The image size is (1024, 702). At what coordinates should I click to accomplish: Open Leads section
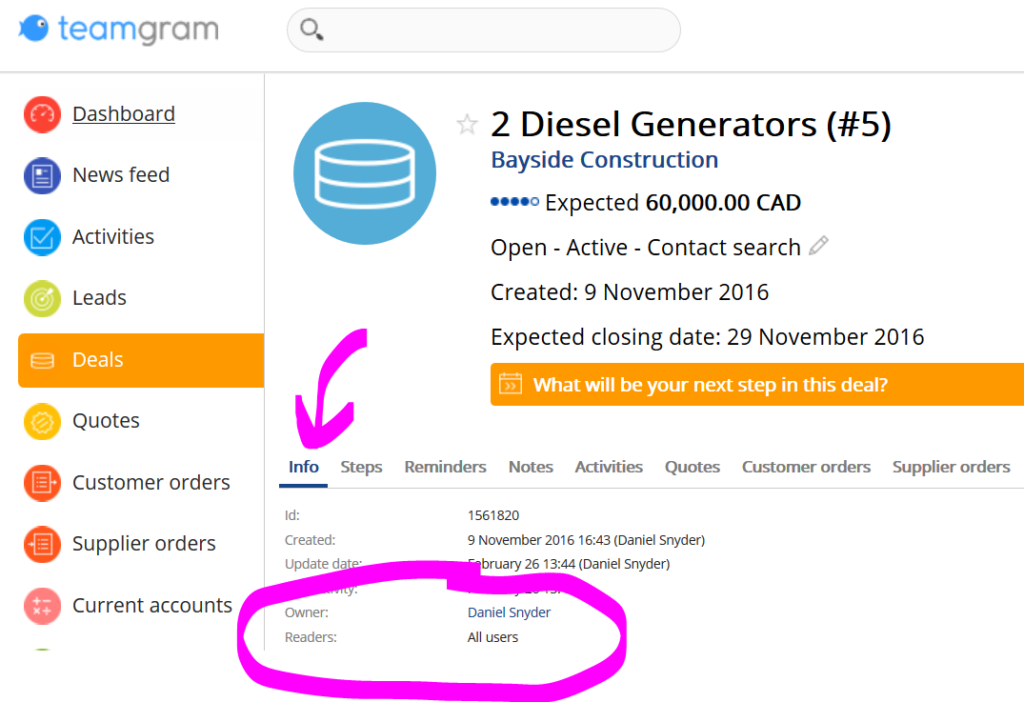tap(99, 298)
